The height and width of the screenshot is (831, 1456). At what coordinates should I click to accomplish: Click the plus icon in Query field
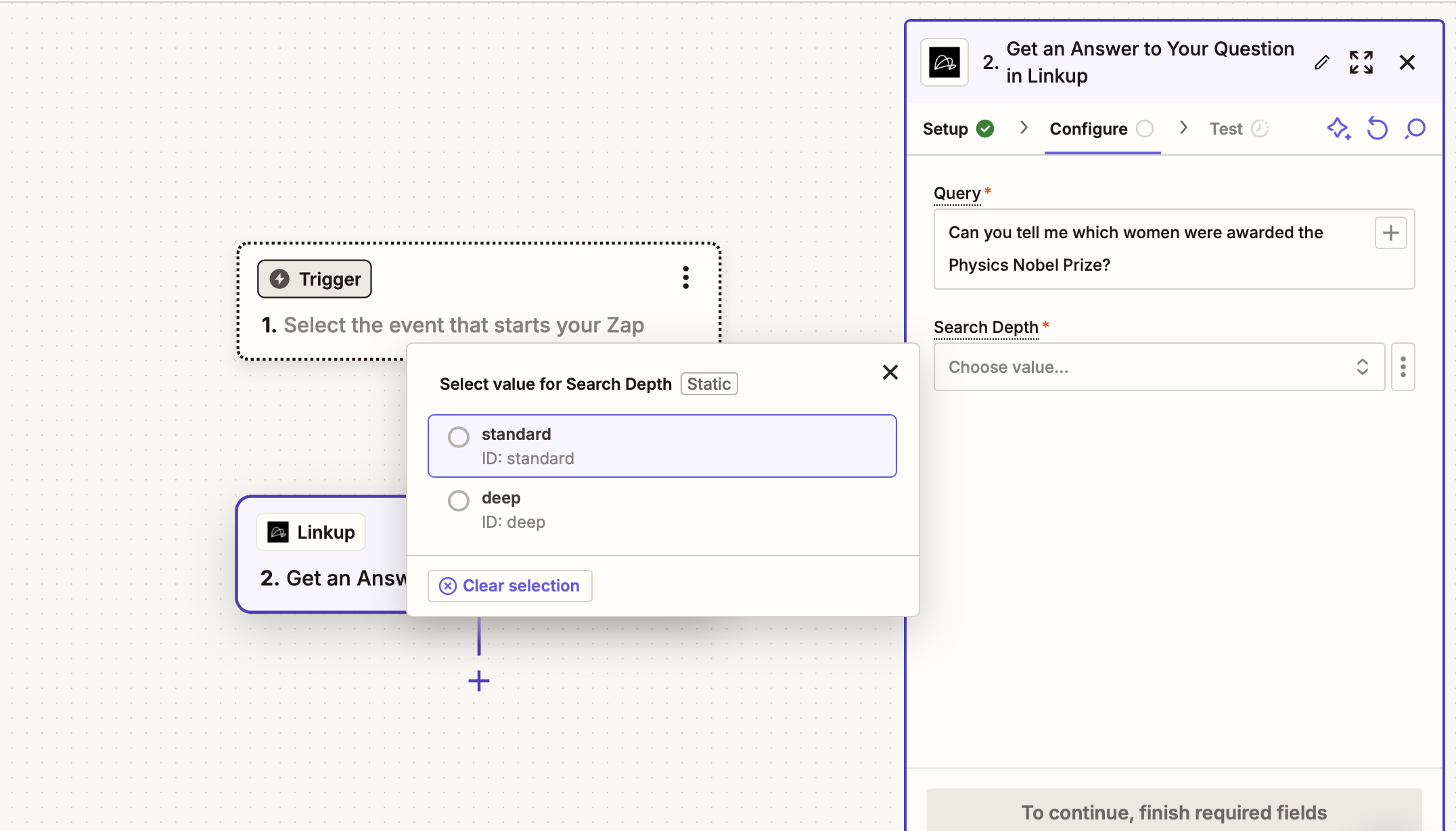1390,233
